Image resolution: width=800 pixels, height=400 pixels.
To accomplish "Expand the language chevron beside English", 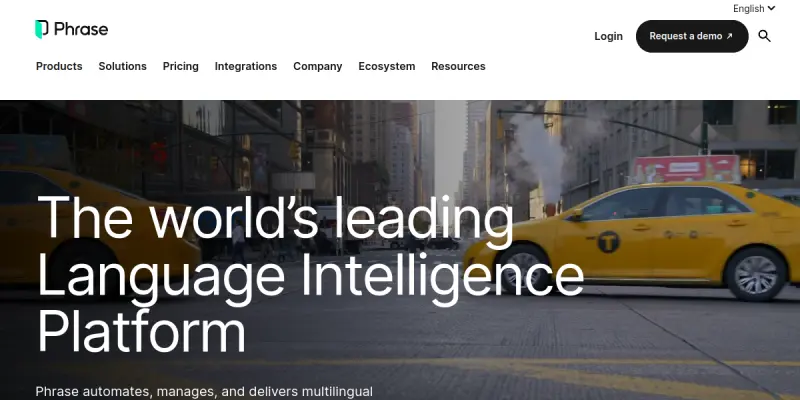I will 771,8.
